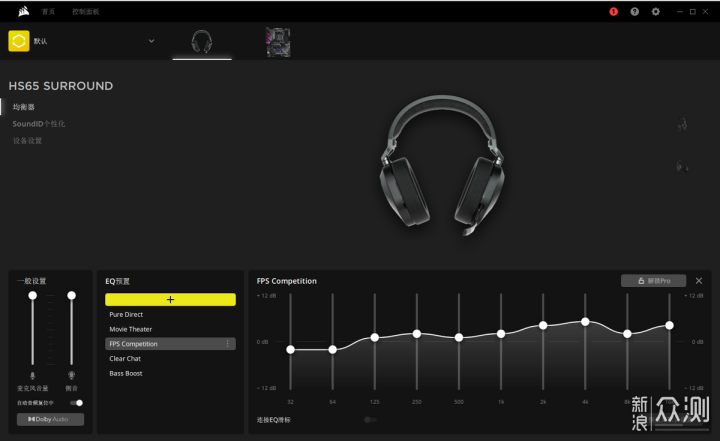Click the Unlock Pro button
The image size is (720, 441).
coord(653,281)
